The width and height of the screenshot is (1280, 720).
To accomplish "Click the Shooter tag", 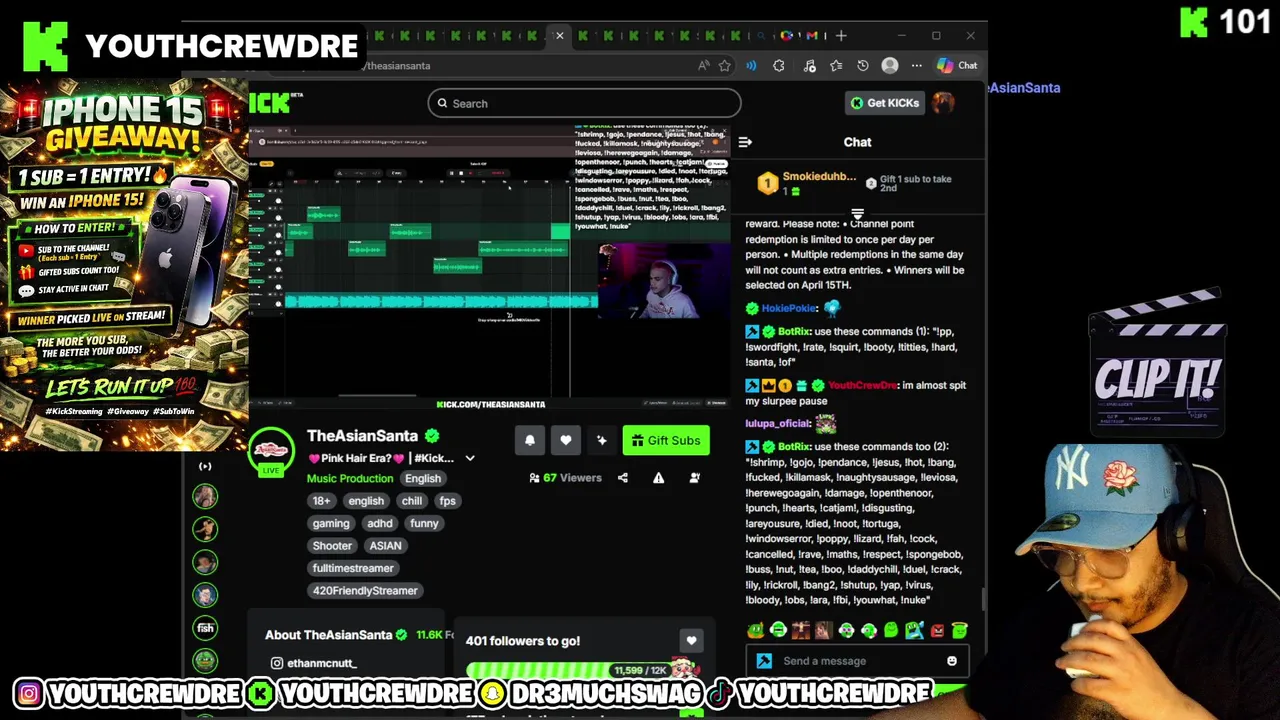I will [x=332, y=546].
